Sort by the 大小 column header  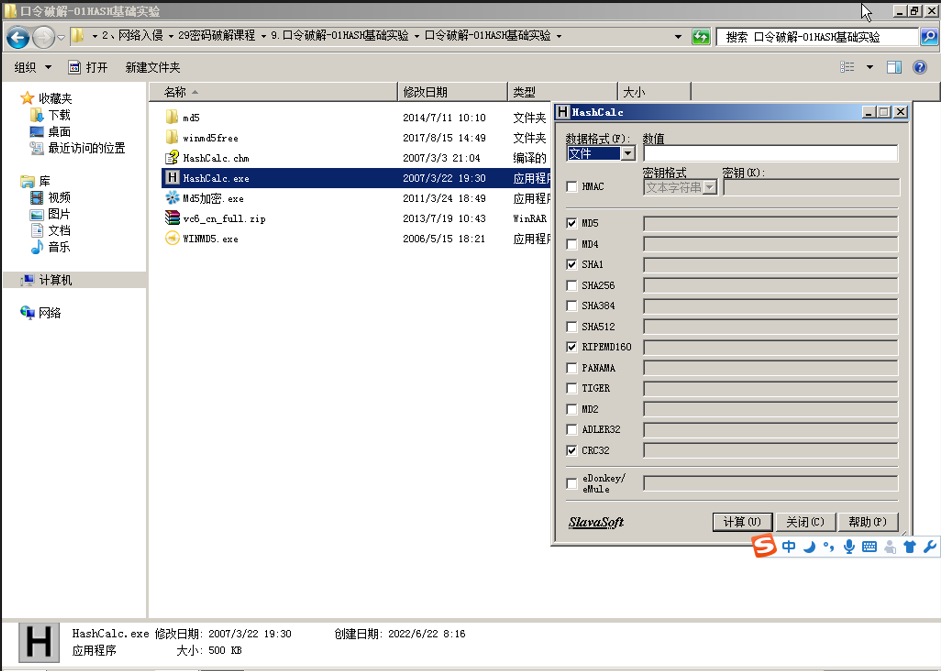[x=654, y=92]
